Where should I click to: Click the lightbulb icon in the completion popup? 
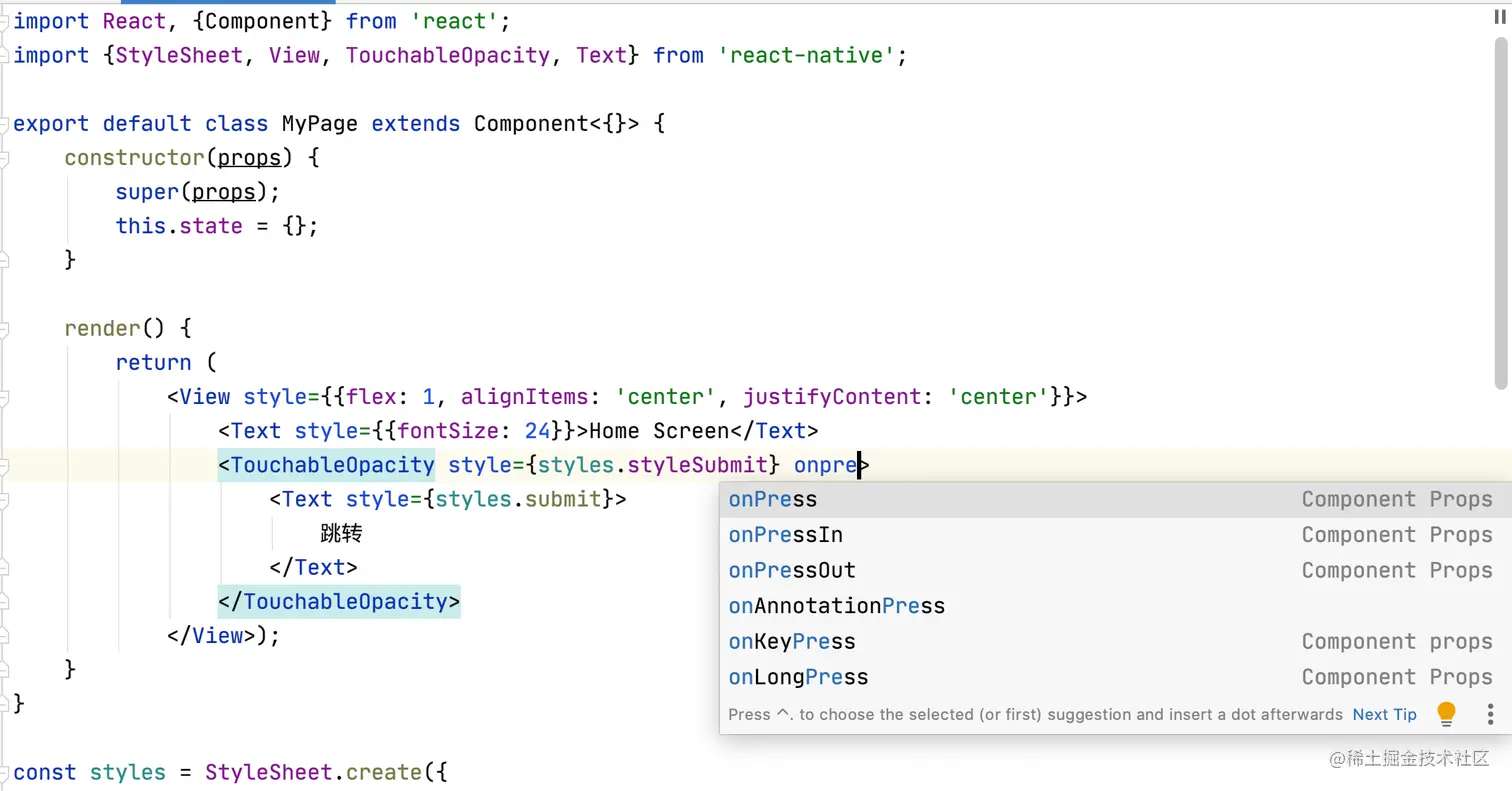point(1446,714)
